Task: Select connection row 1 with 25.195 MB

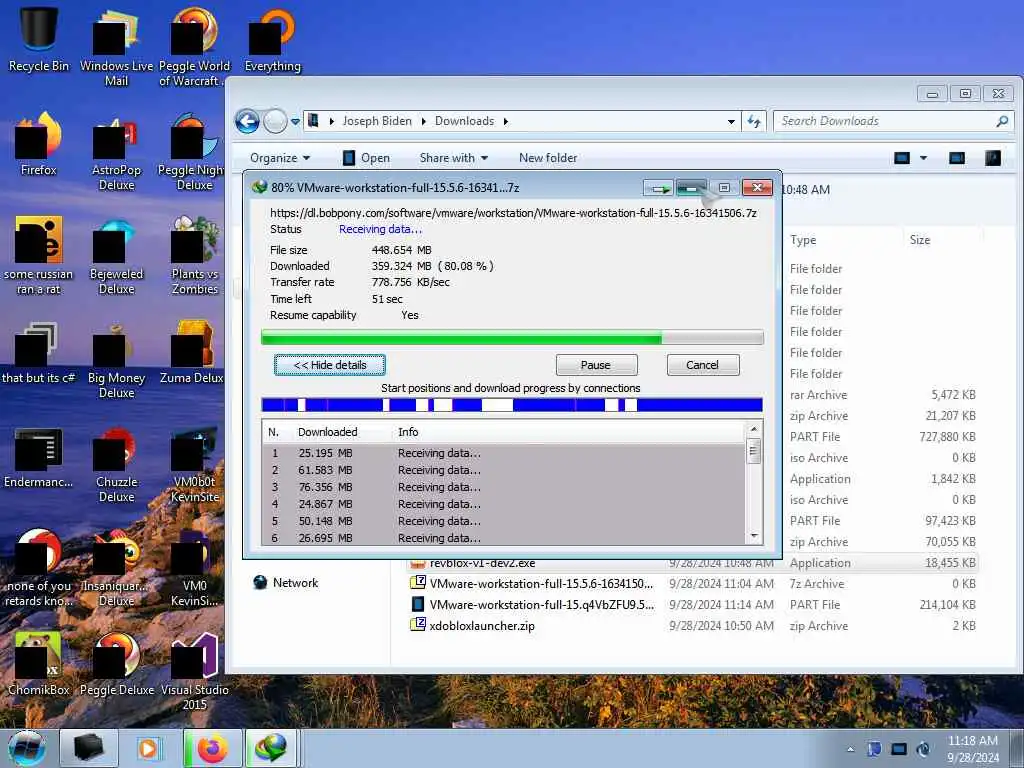Action: pos(503,453)
